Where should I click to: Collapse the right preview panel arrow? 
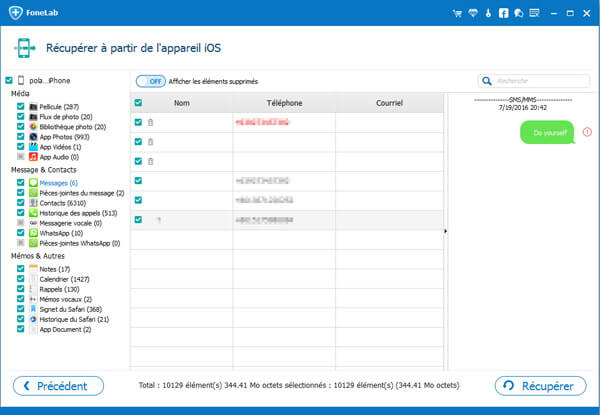(x=445, y=231)
